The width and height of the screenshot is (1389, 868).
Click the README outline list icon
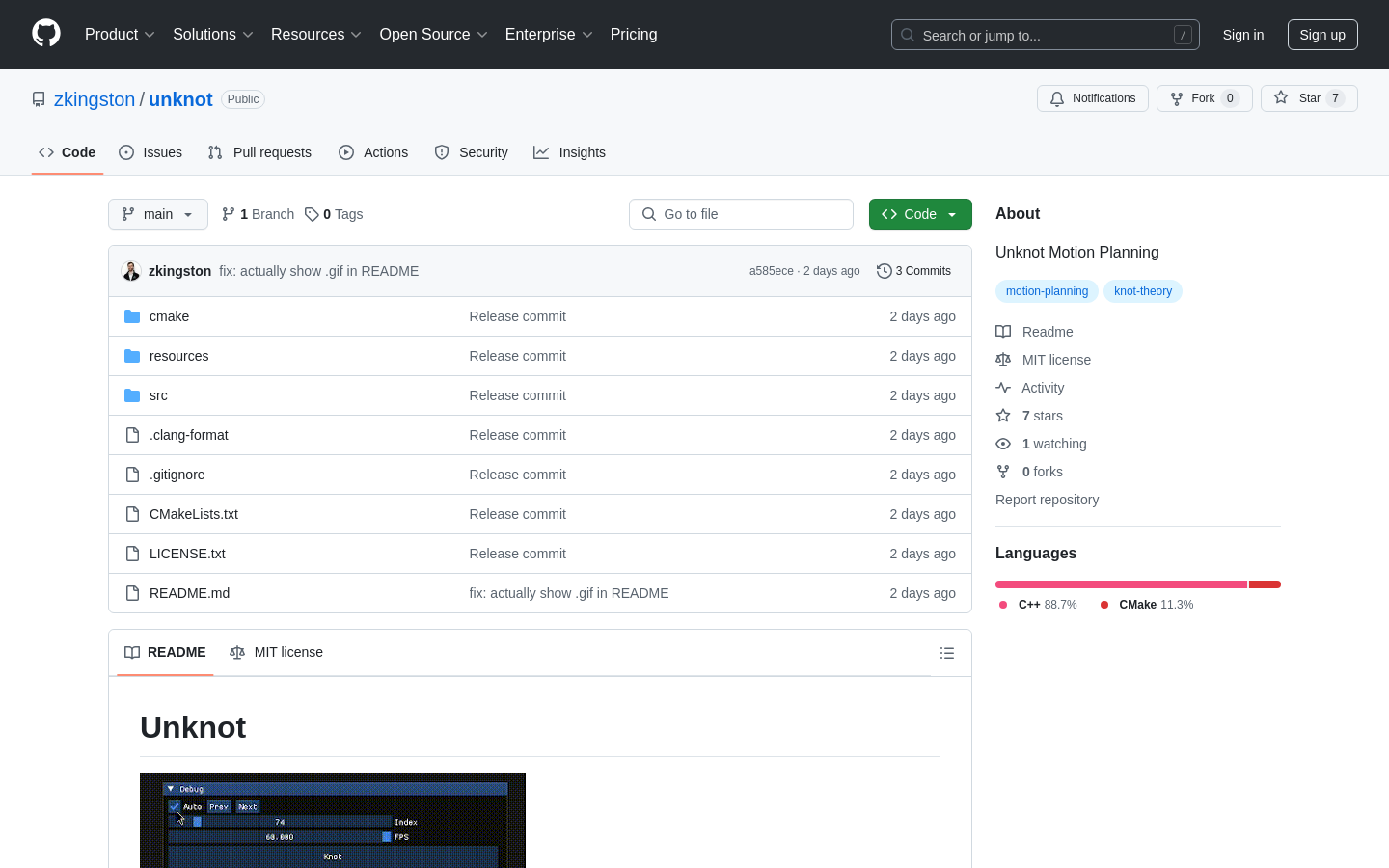[x=947, y=653]
